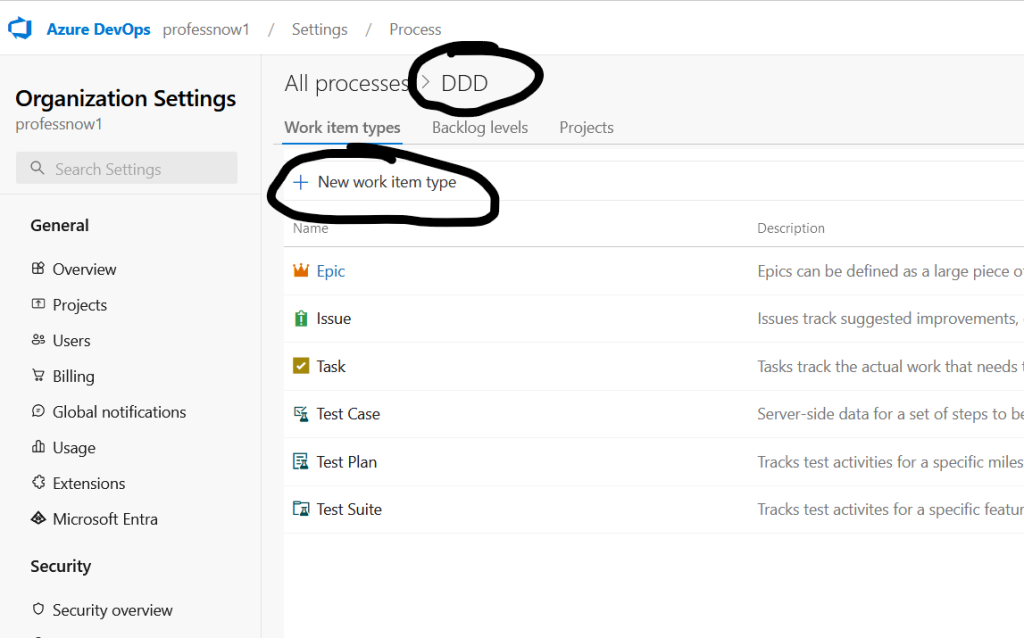The width and height of the screenshot is (1024, 638).
Task: Switch to the Projects tab
Action: pos(586,128)
